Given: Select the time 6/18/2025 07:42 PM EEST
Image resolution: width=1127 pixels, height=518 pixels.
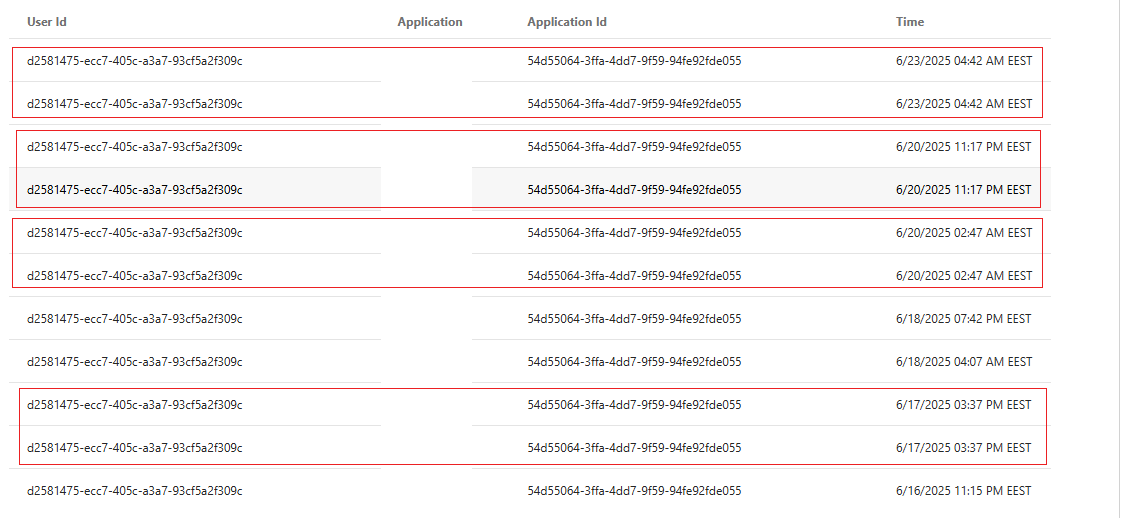Looking at the screenshot, I should click(964, 319).
